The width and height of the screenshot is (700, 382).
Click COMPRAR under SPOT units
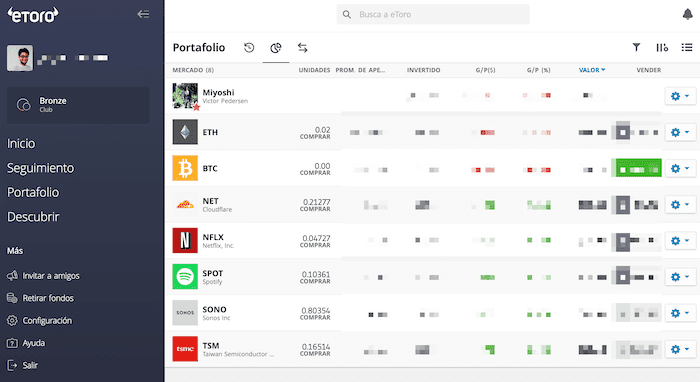315,281
